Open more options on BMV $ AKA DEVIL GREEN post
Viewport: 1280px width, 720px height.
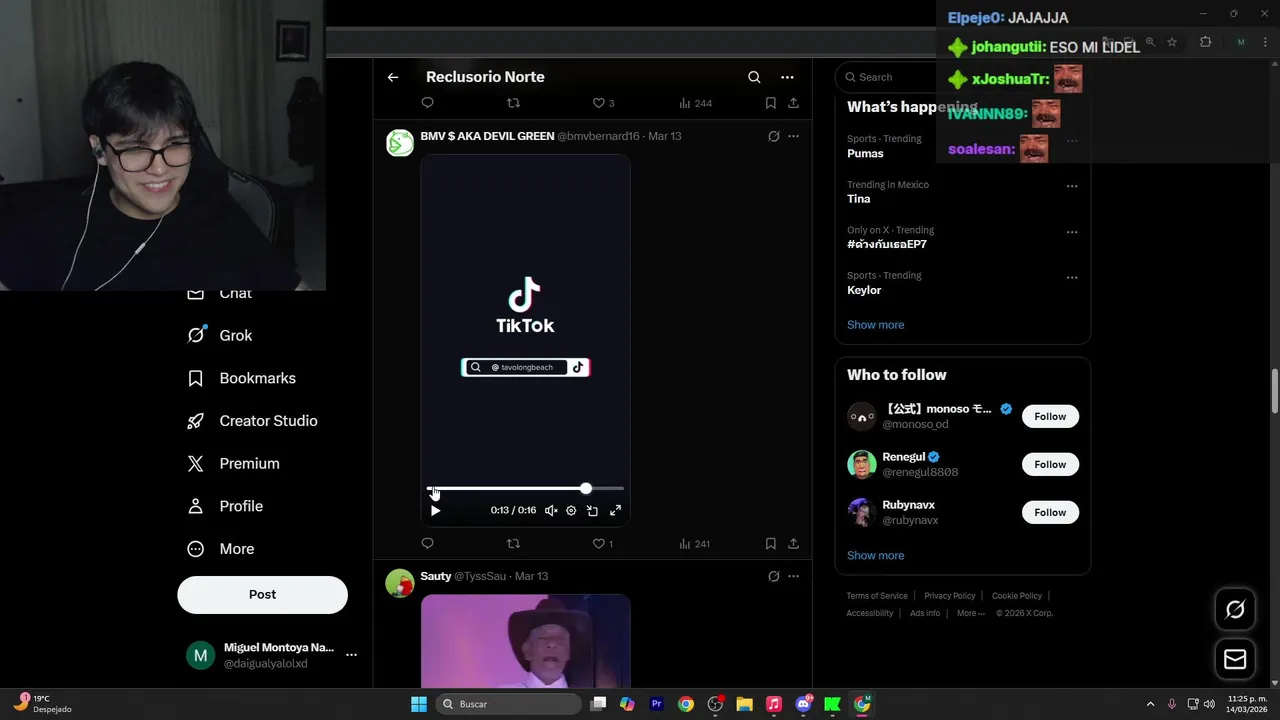793,136
